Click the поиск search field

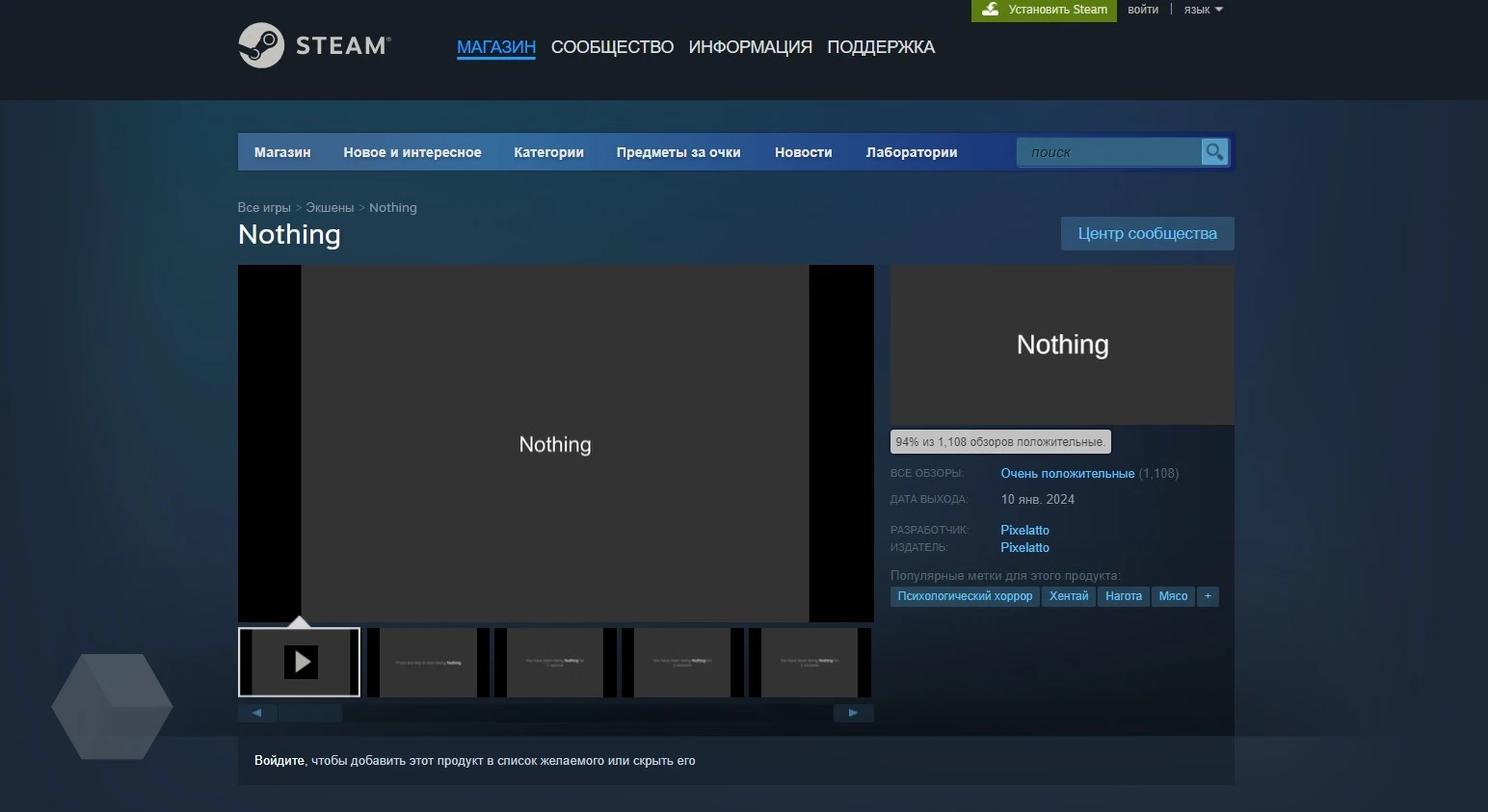1108,152
